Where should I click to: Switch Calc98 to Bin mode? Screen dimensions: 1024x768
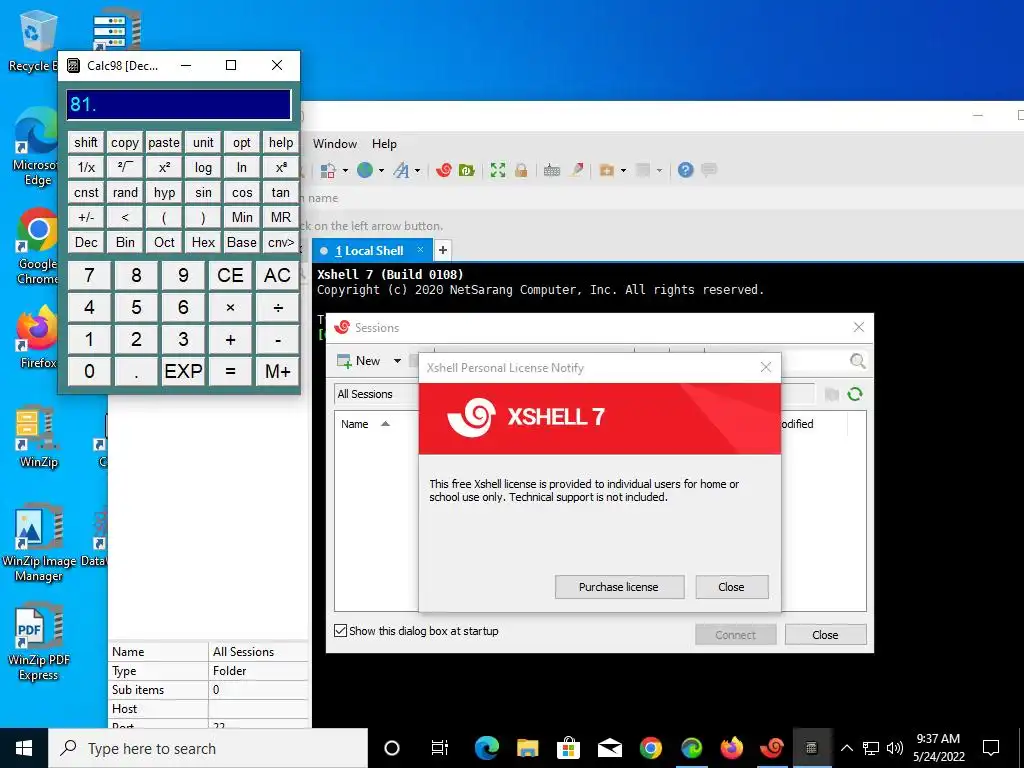[125, 242]
